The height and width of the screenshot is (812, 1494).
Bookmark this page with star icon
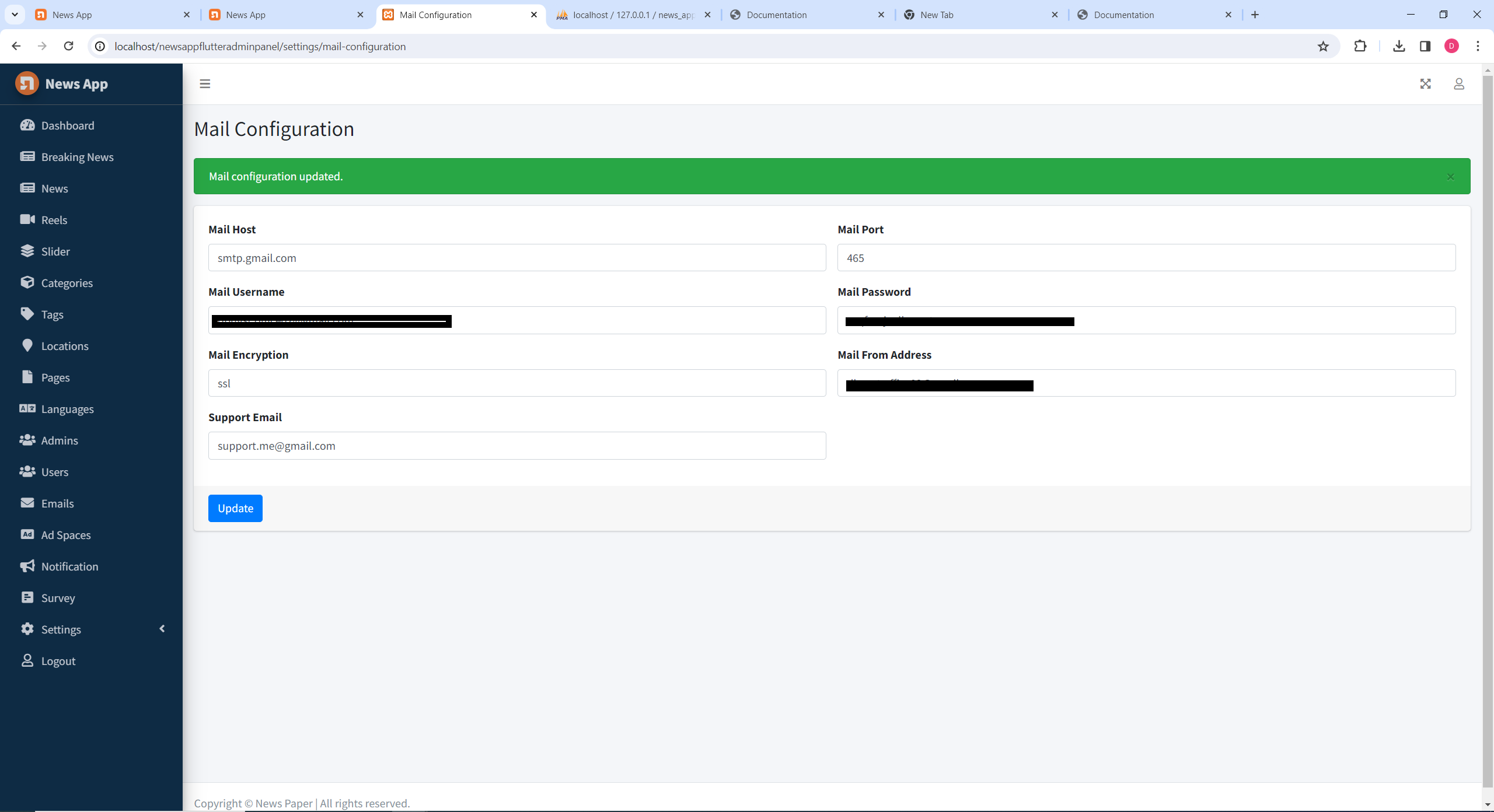coord(1323,46)
